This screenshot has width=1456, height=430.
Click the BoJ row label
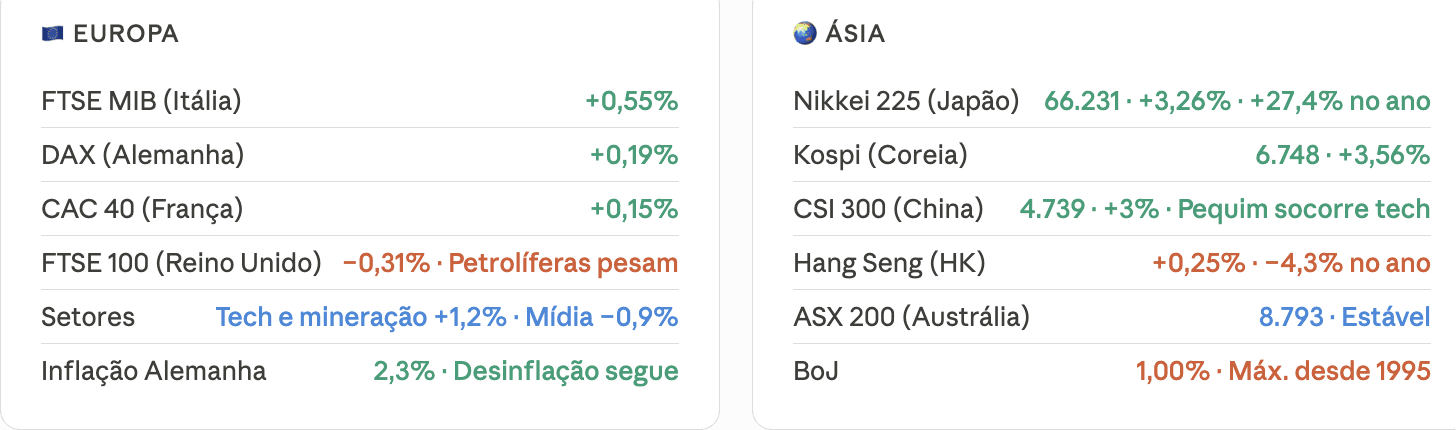816,371
